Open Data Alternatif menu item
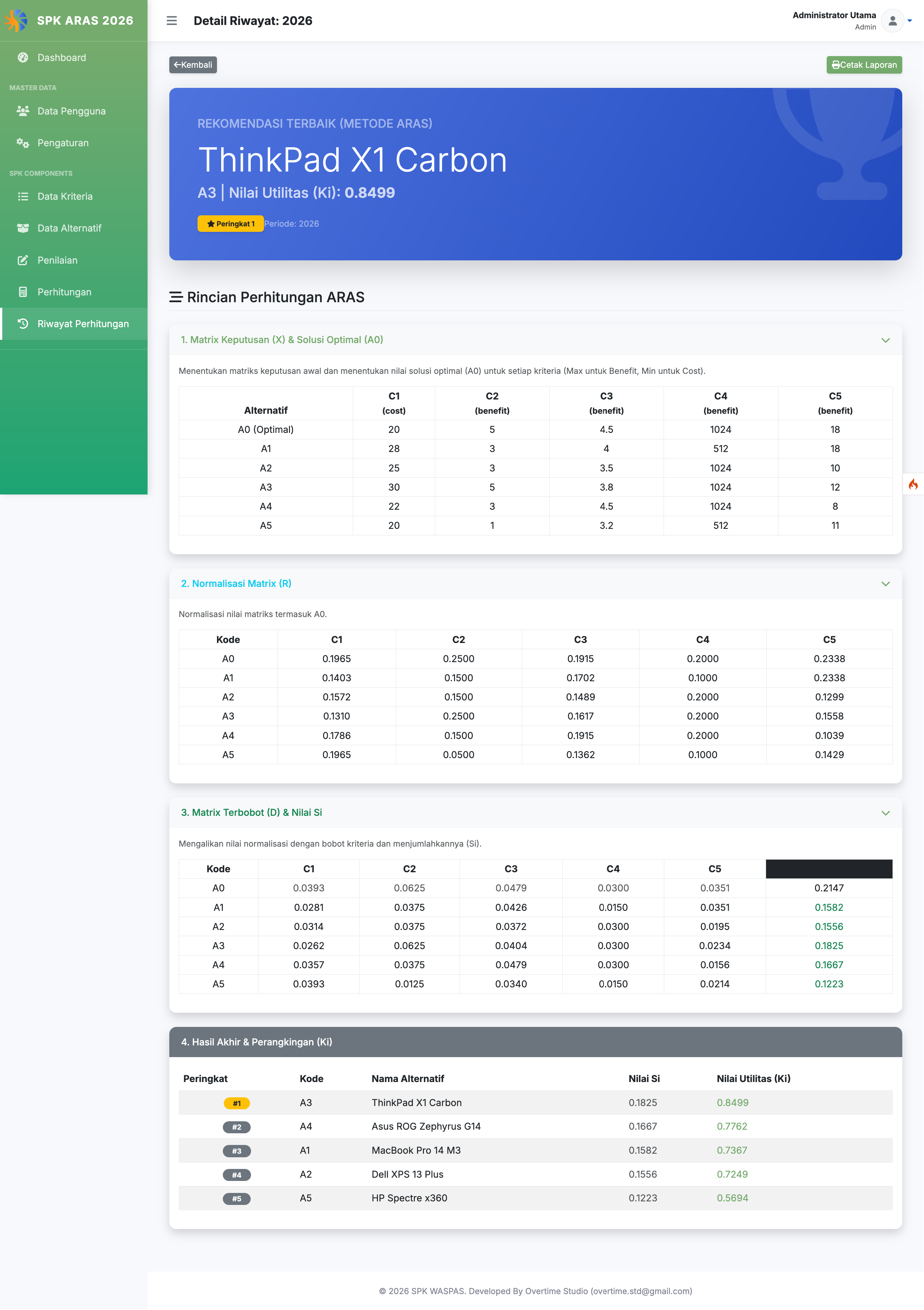The width and height of the screenshot is (924, 1310). coord(74,228)
